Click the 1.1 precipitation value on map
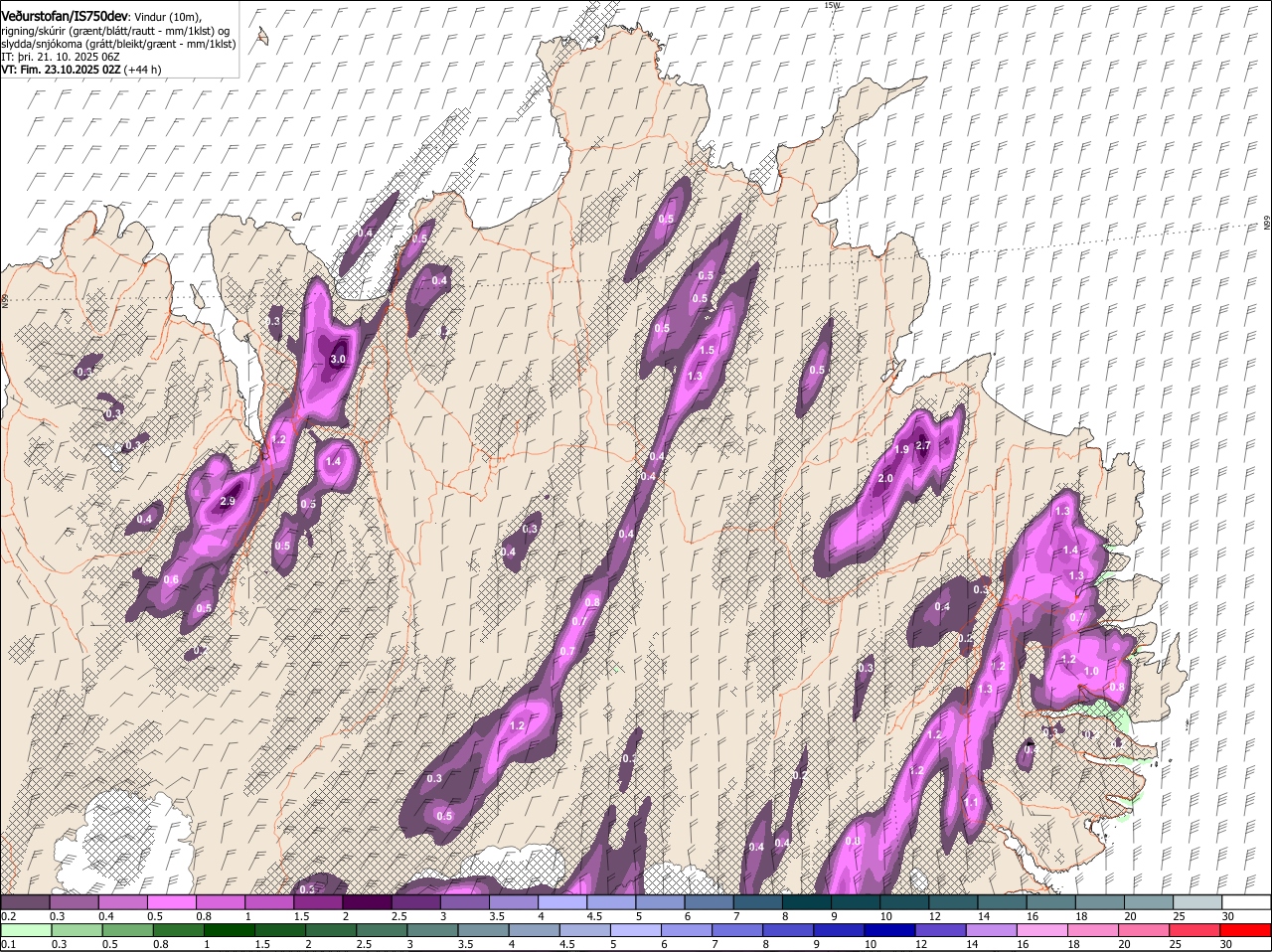This screenshot has height=952, width=1272. click(972, 802)
